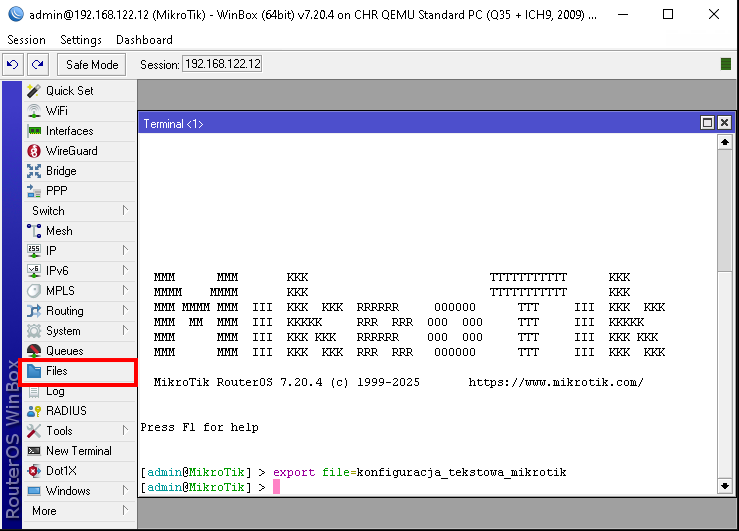Click the green connection status indicator

[726, 64]
